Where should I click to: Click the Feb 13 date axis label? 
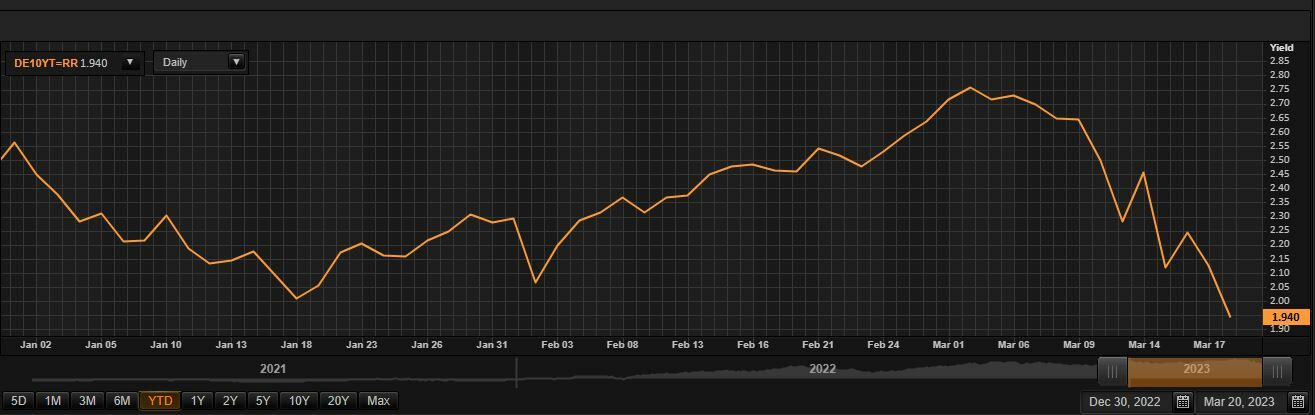pyautogui.click(x=688, y=345)
